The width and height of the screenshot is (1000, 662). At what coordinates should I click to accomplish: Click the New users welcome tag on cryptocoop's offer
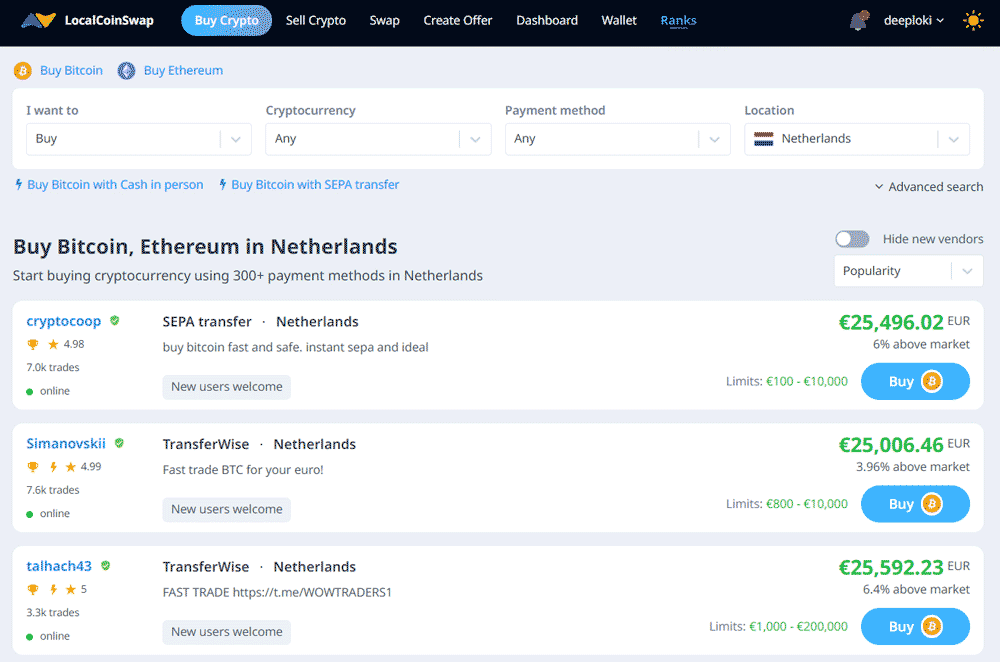pos(226,386)
